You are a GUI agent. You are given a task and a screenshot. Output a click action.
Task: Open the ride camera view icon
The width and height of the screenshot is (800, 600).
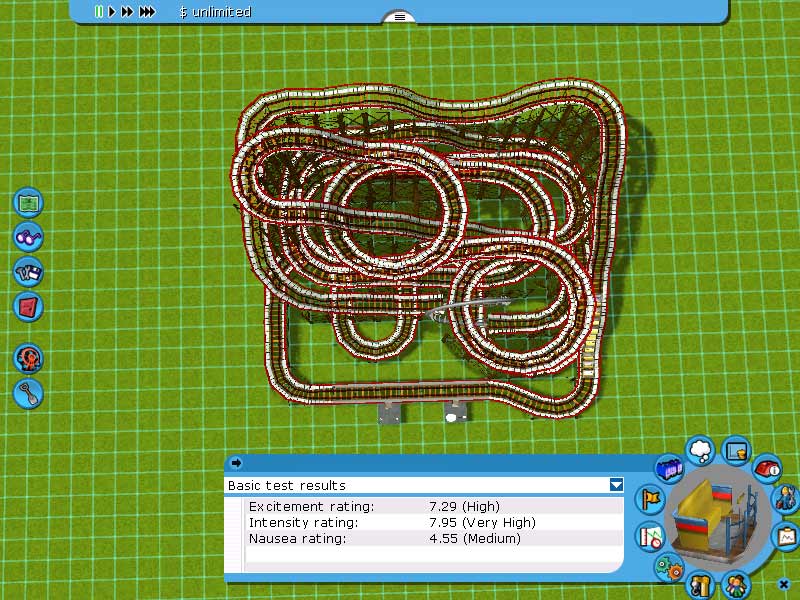coord(736,451)
